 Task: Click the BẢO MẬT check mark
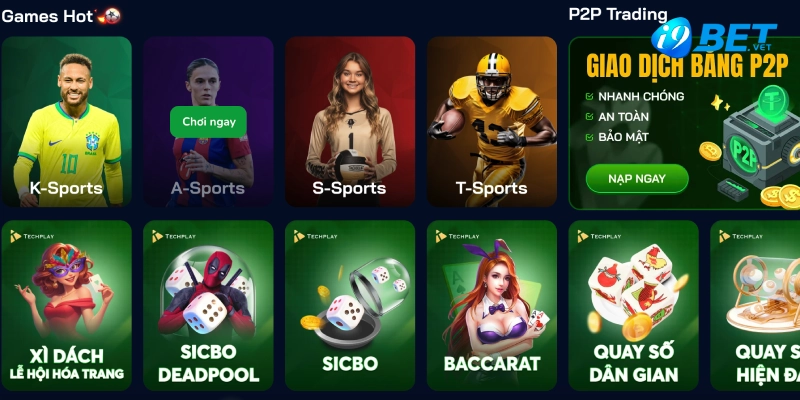[x=590, y=137]
